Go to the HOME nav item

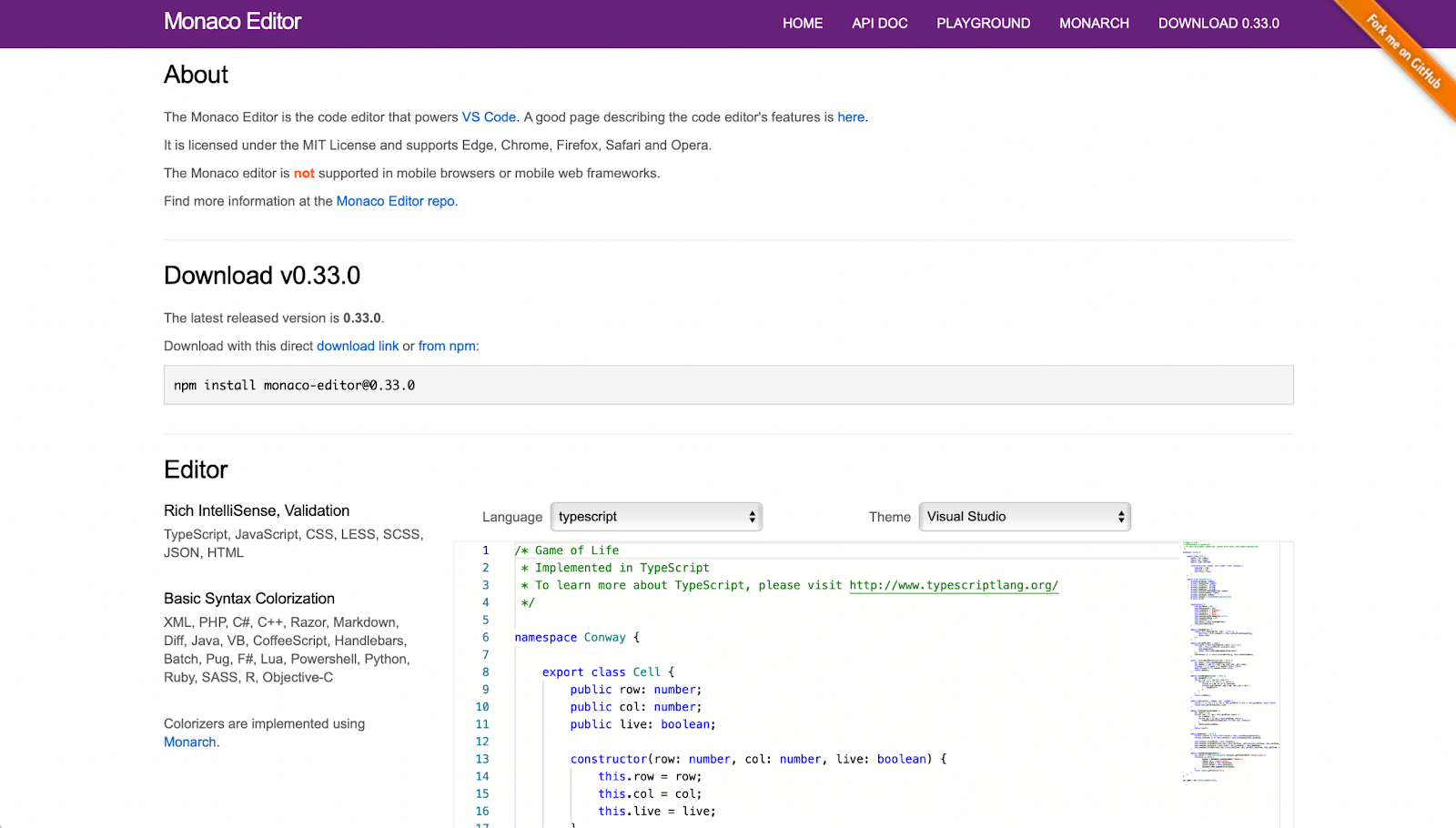pos(803,24)
